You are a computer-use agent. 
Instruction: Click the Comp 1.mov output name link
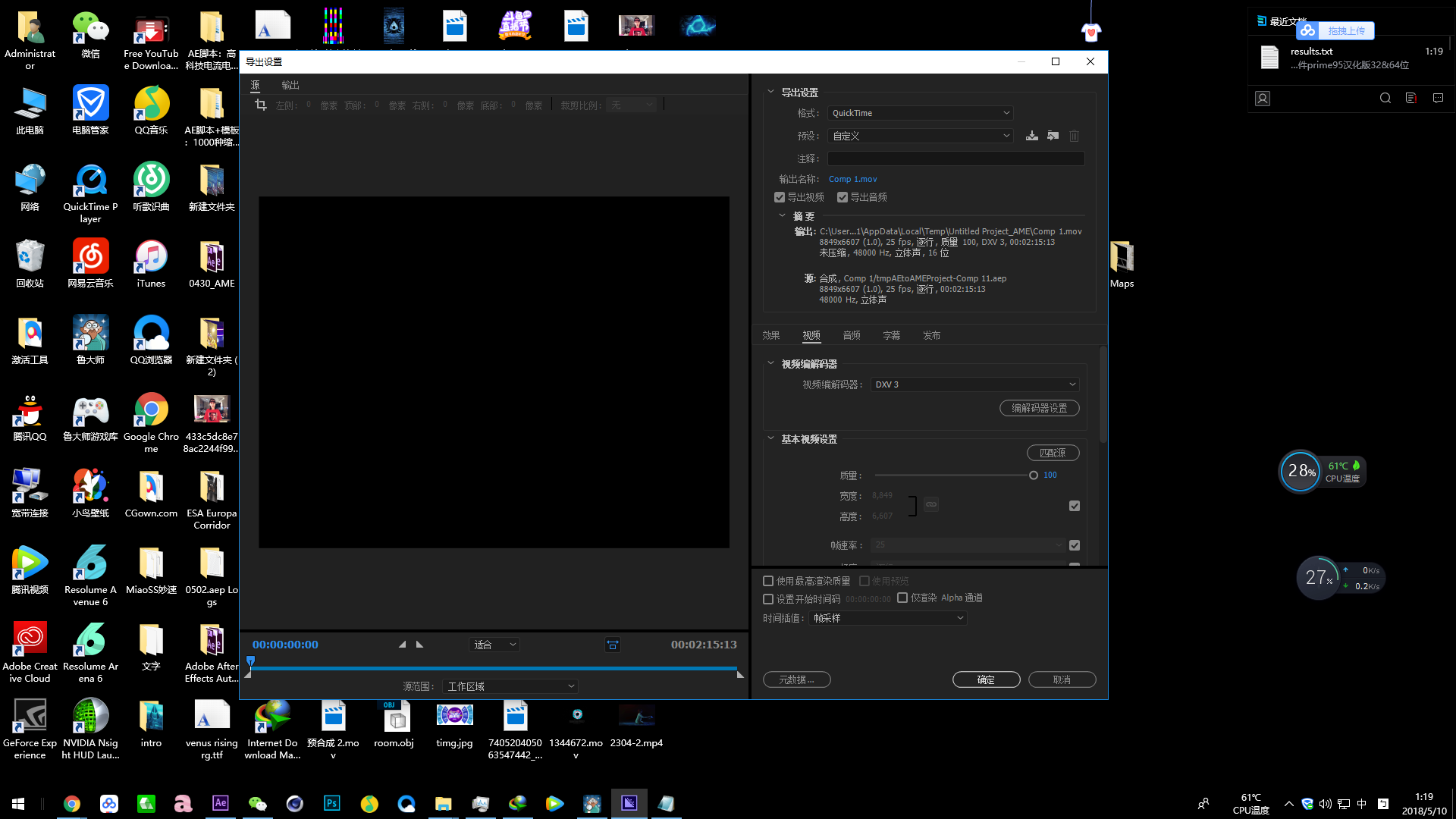click(x=852, y=179)
